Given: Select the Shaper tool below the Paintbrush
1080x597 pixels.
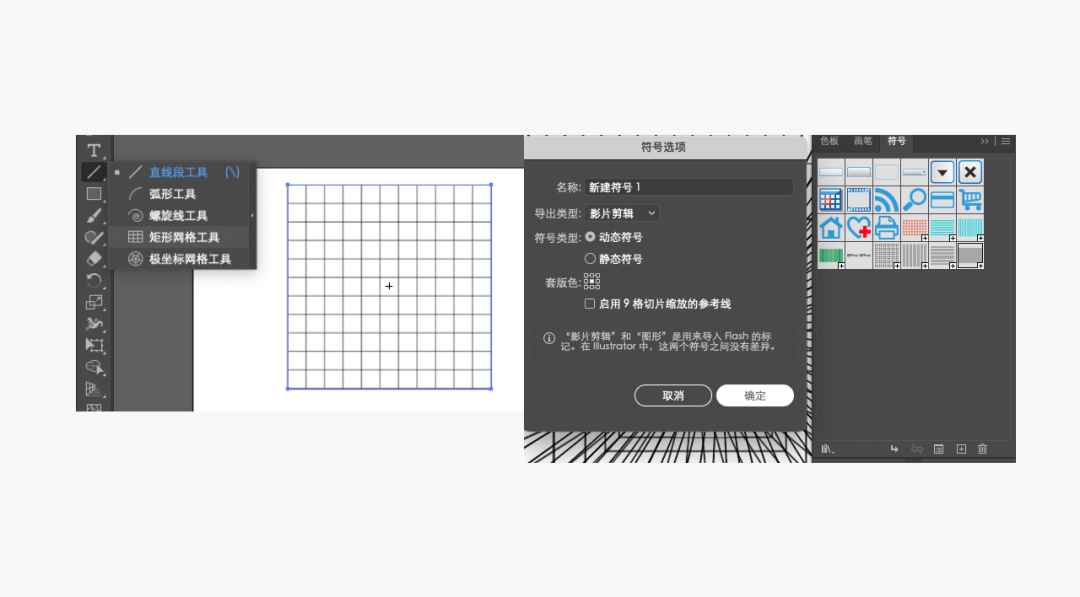Looking at the screenshot, I should coord(94,238).
